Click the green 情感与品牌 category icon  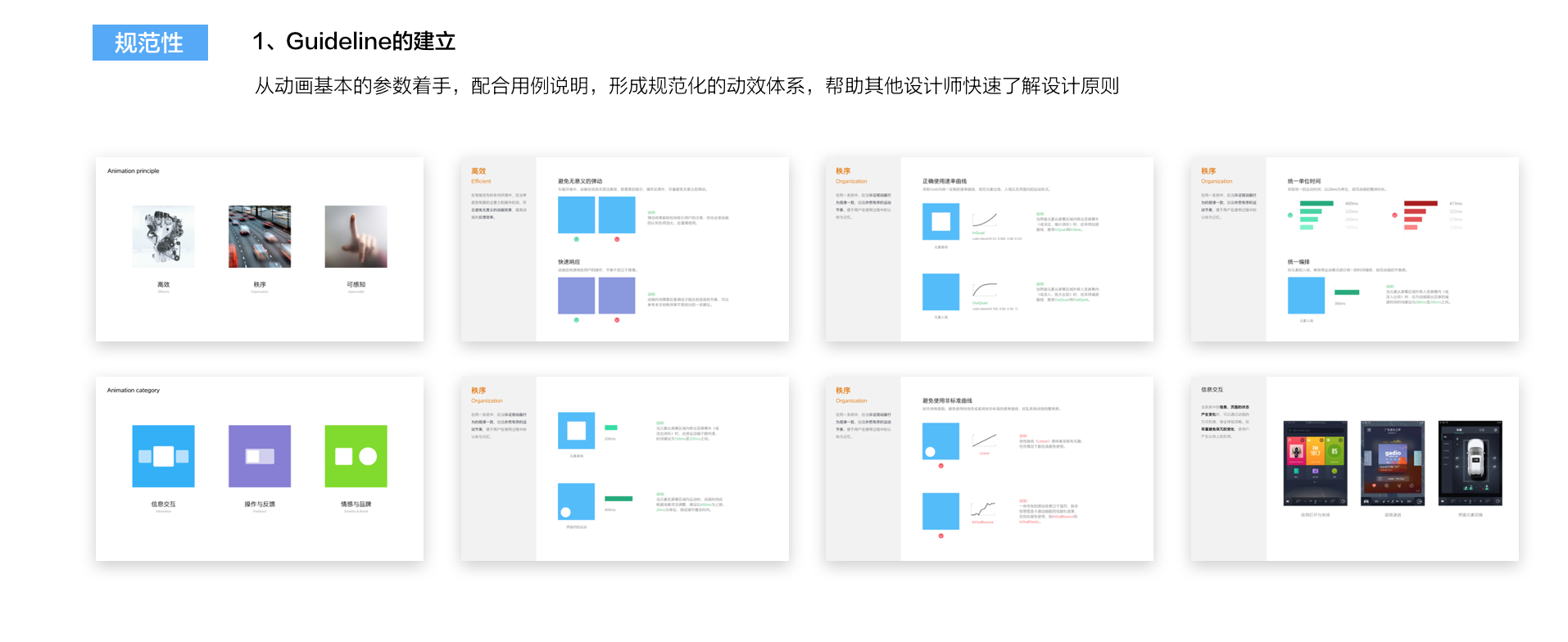click(356, 456)
